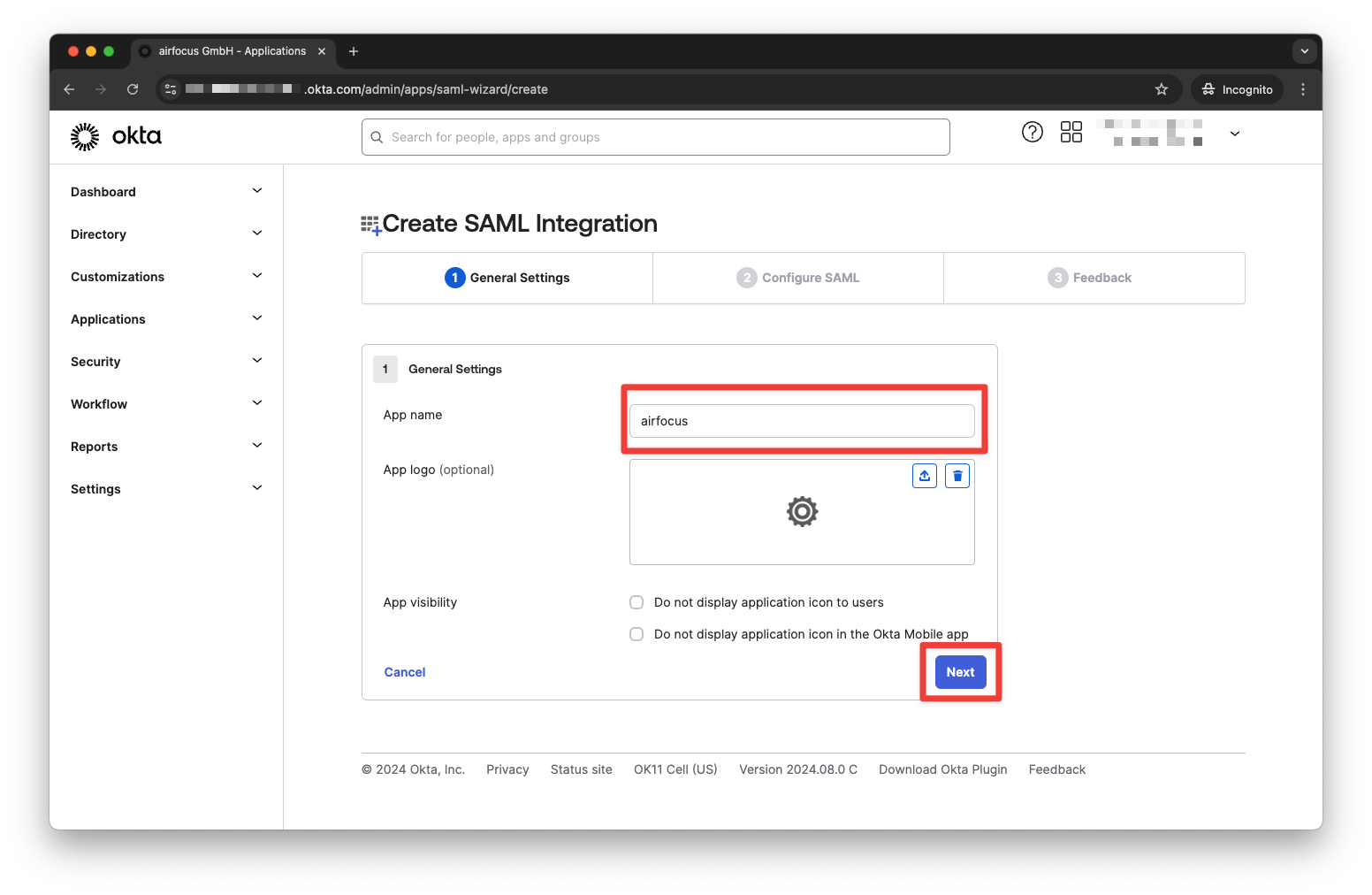Screen dimensions: 1372x895
Task: Click the Download Okta Plugin link
Action: (x=943, y=769)
